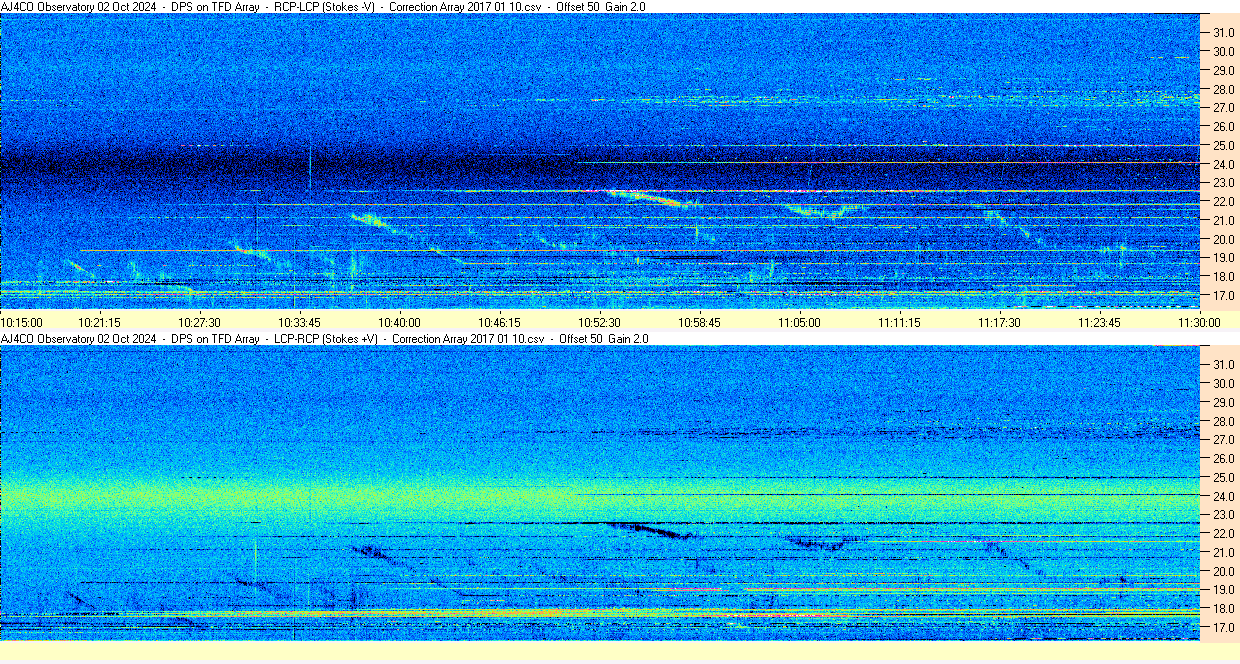Select 24.0 frequency label in RCP-LCP panel
The image size is (1240, 664).
point(1224,164)
